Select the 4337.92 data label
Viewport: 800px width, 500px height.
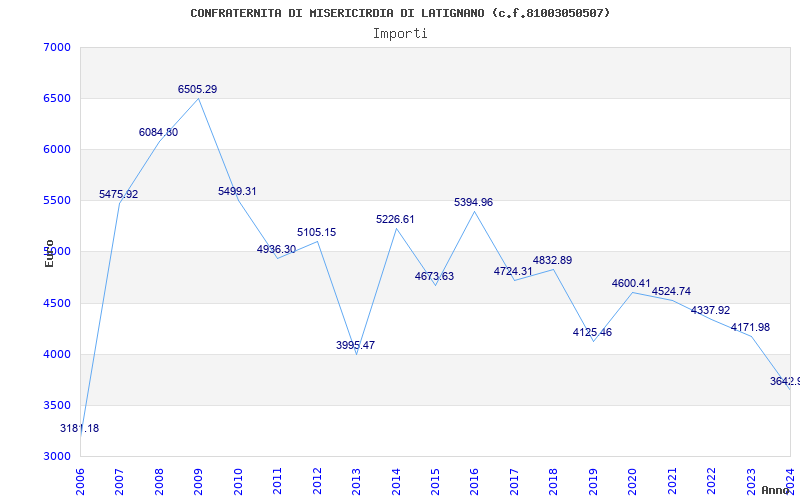711,310
